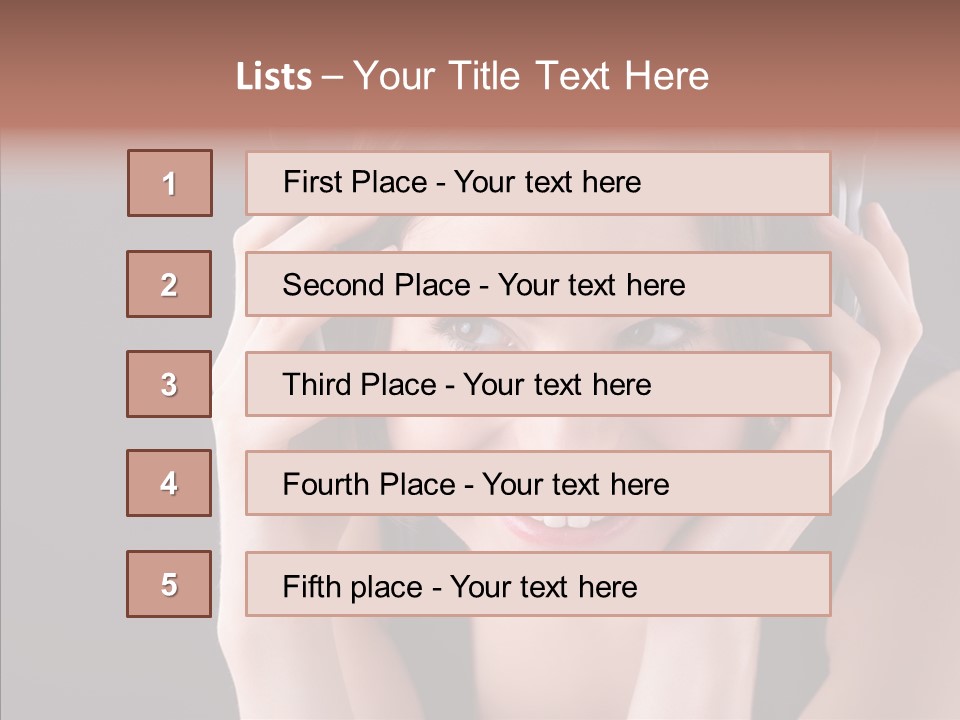Image resolution: width=960 pixels, height=720 pixels.
Task: Click the number 3 box
Action: 169,384
